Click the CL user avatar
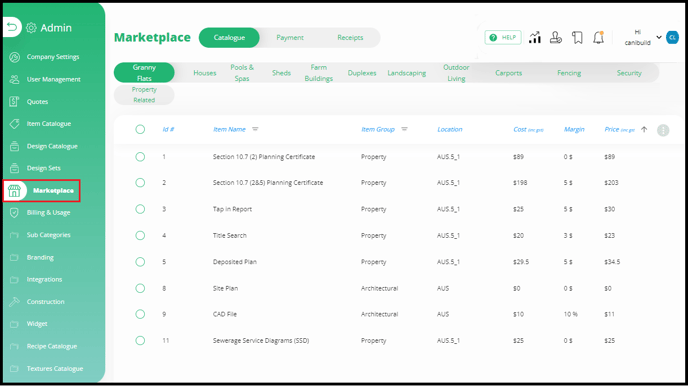 point(672,38)
